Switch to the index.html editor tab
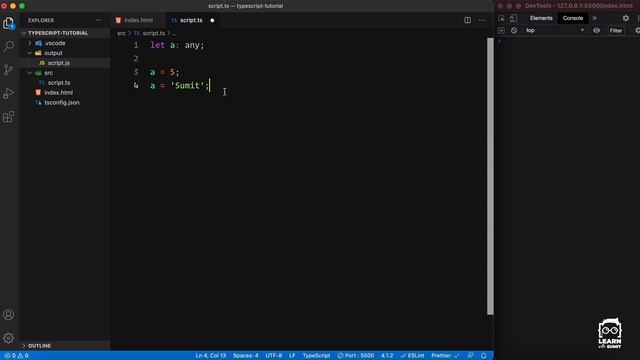 [138, 20]
